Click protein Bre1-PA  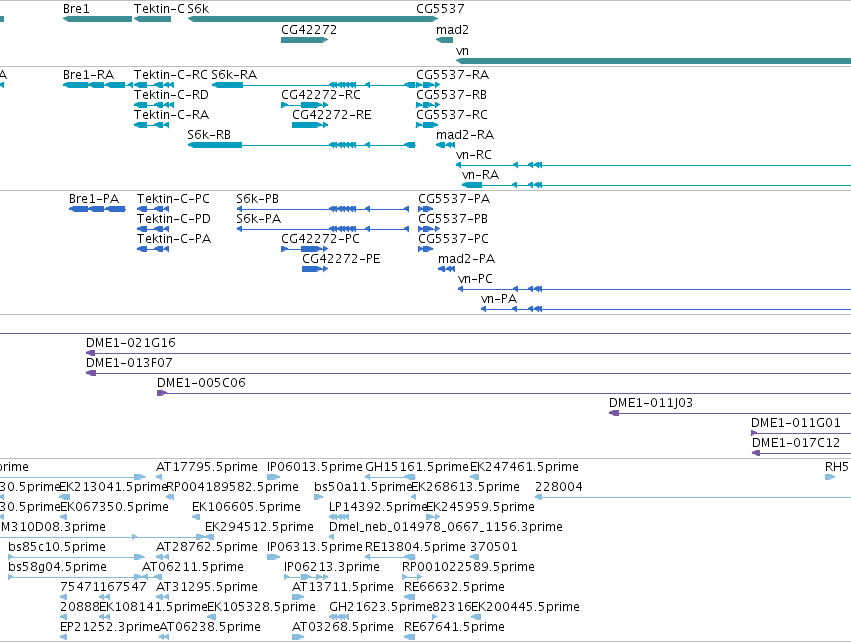coord(97,209)
